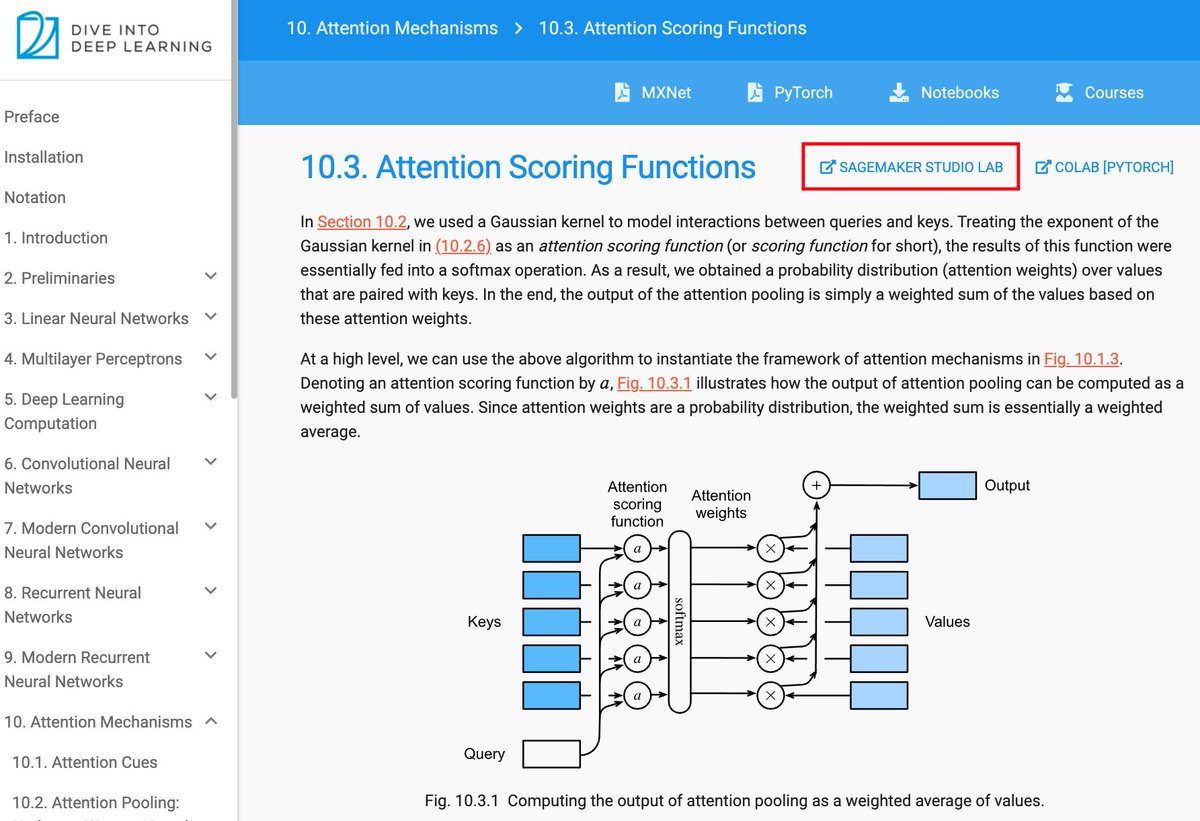Expand Deep Learning Computation chapter
The height and width of the screenshot is (821, 1200).
(x=210, y=397)
